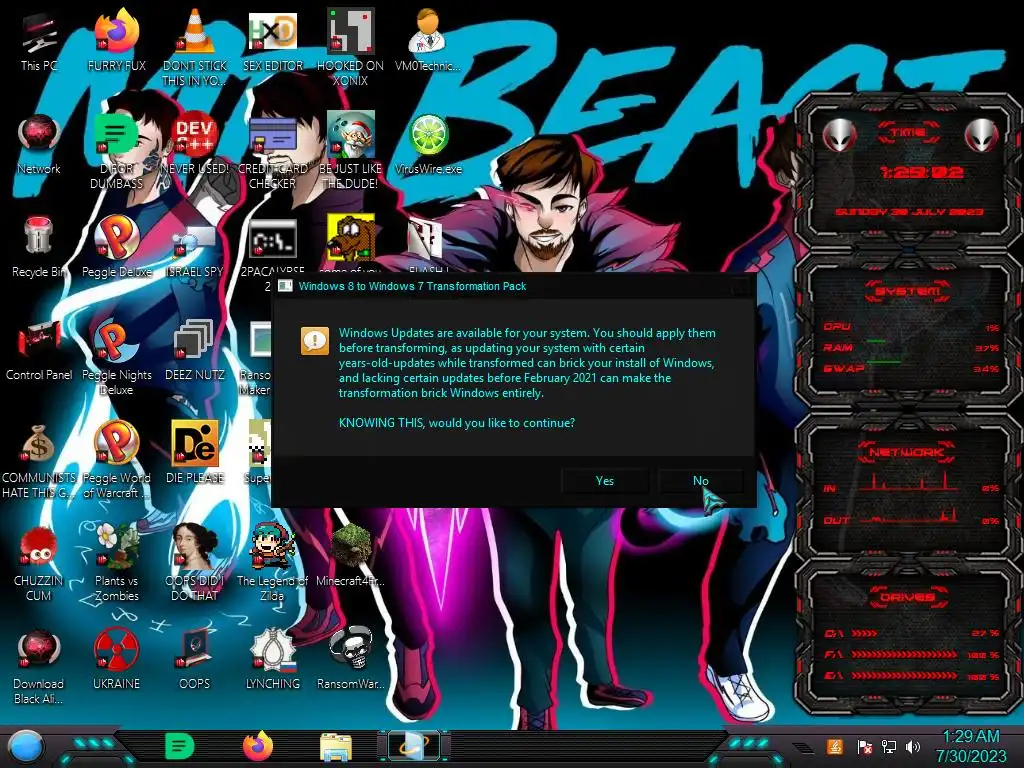Launch Plants vs Zombies

click(116, 564)
